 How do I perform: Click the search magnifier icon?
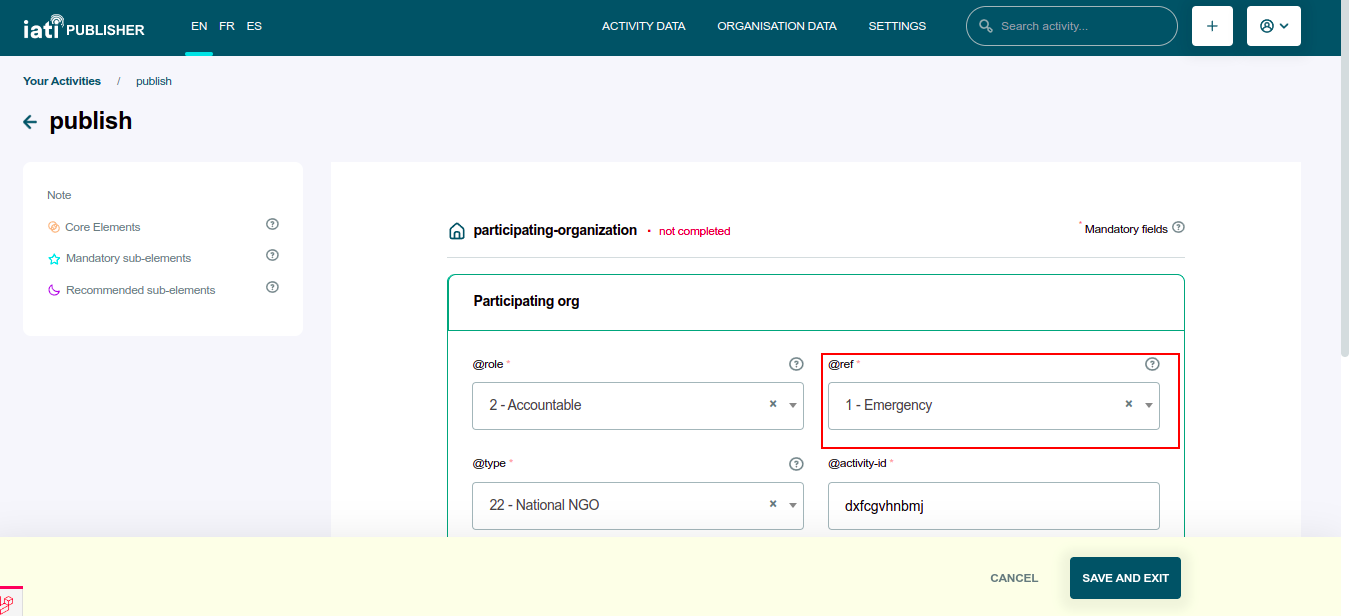[x=986, y=26]
